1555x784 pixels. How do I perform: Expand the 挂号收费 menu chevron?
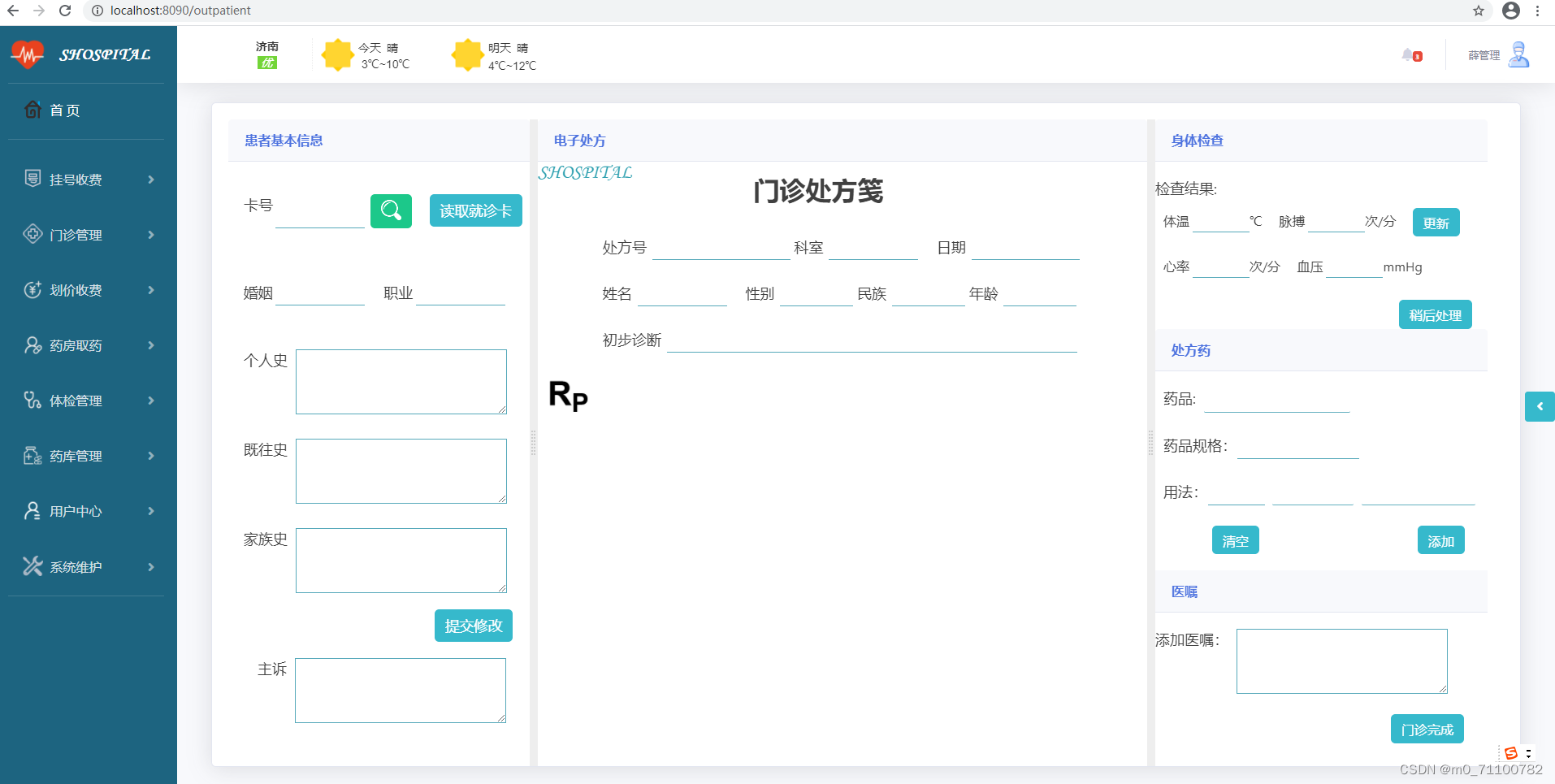pyautogui.click(x=151, y=180)
